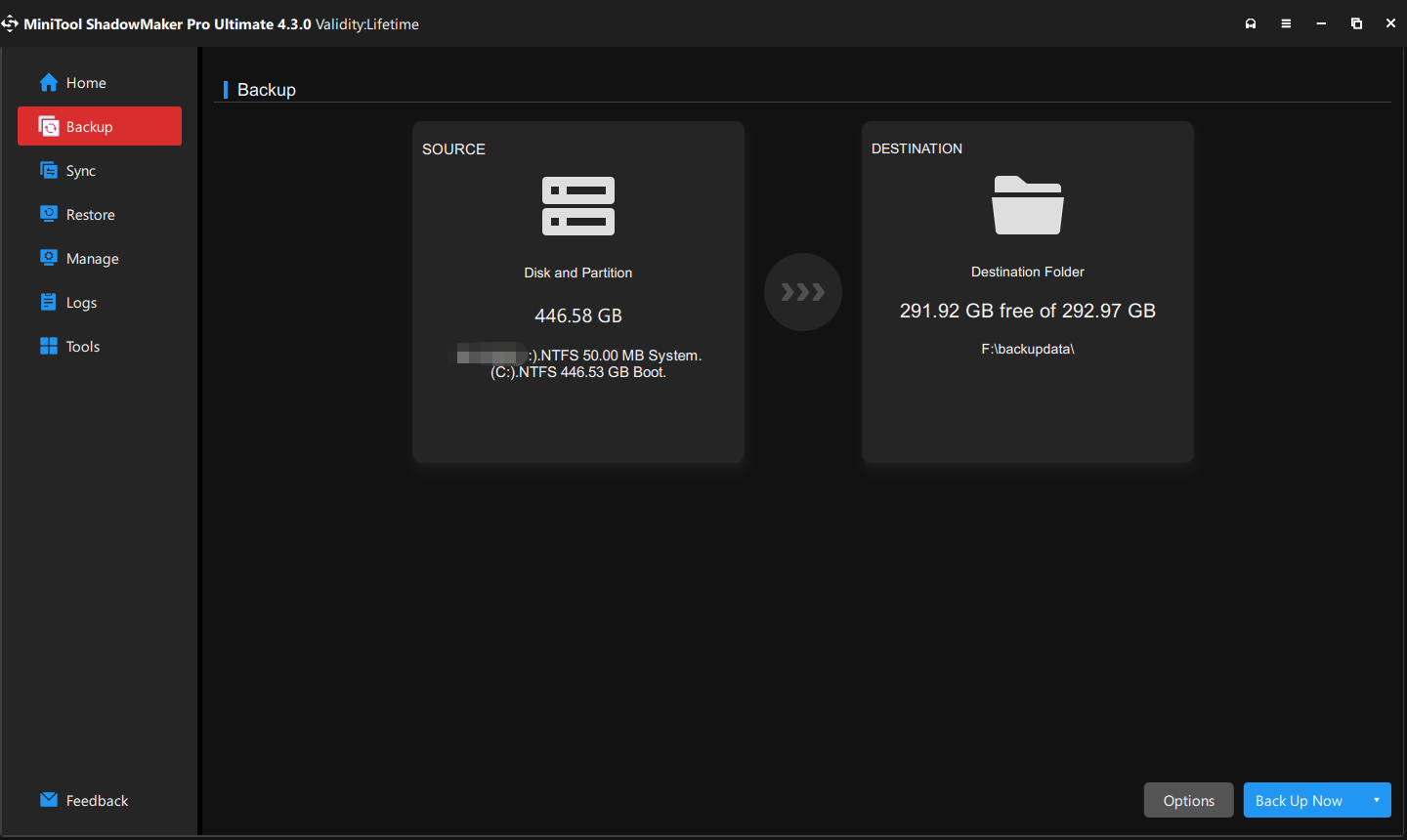
Task: View the Logs page label
Action: click(81, 303)
